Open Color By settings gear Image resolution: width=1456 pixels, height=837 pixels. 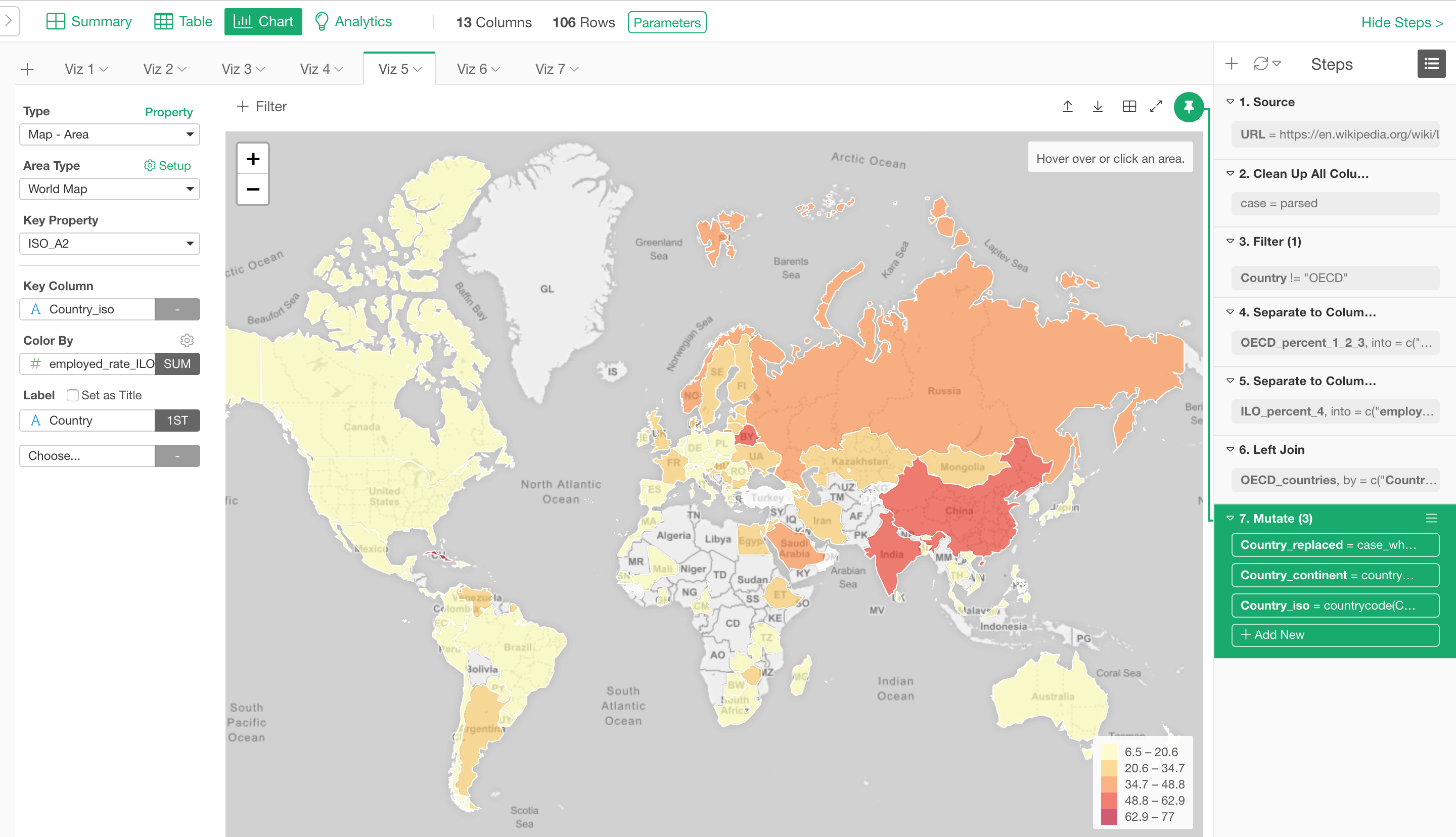point(187,340)
